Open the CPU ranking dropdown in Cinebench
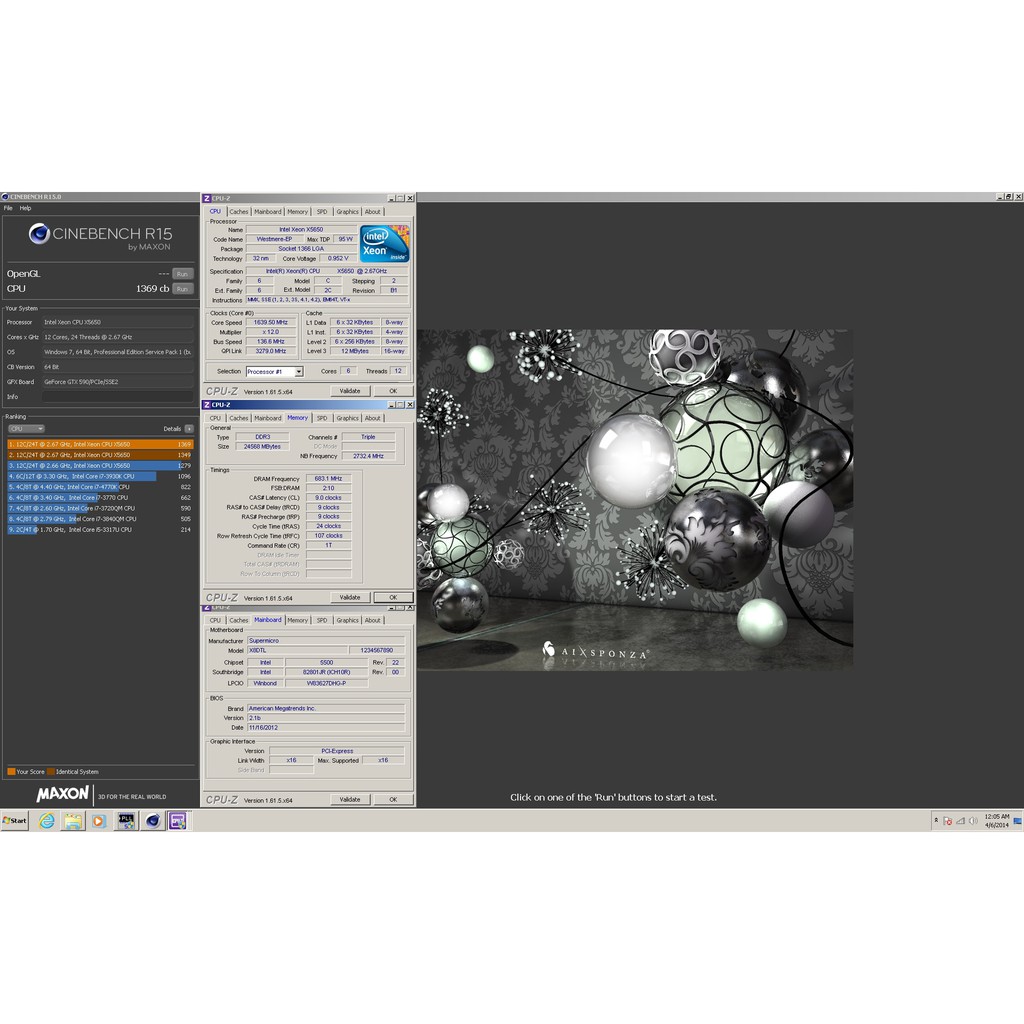This screenshot has height=1024, width=1024. pyautogui.click(x=25, y=428)
